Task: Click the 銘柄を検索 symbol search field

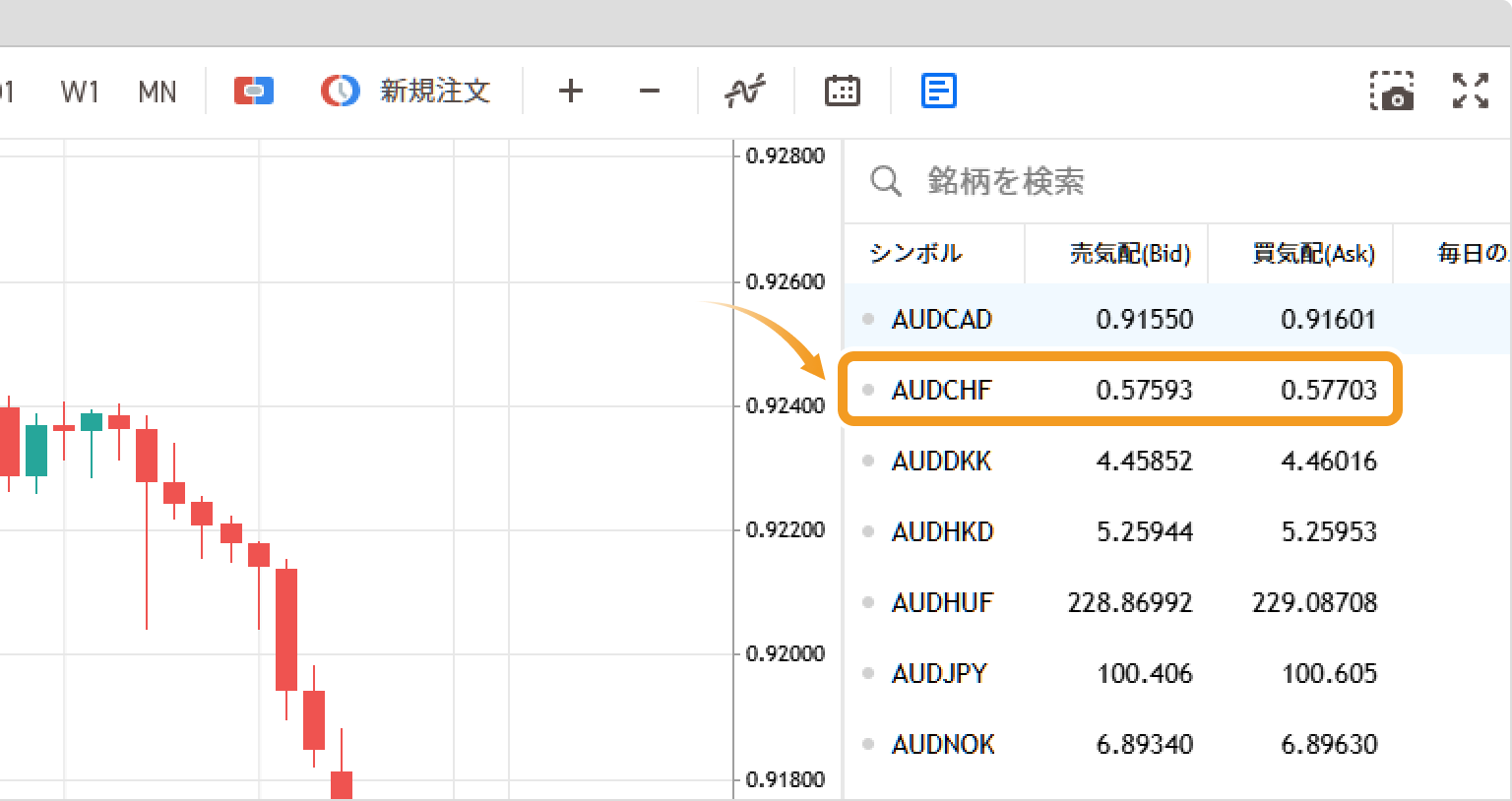Action: coord(1176,181)
